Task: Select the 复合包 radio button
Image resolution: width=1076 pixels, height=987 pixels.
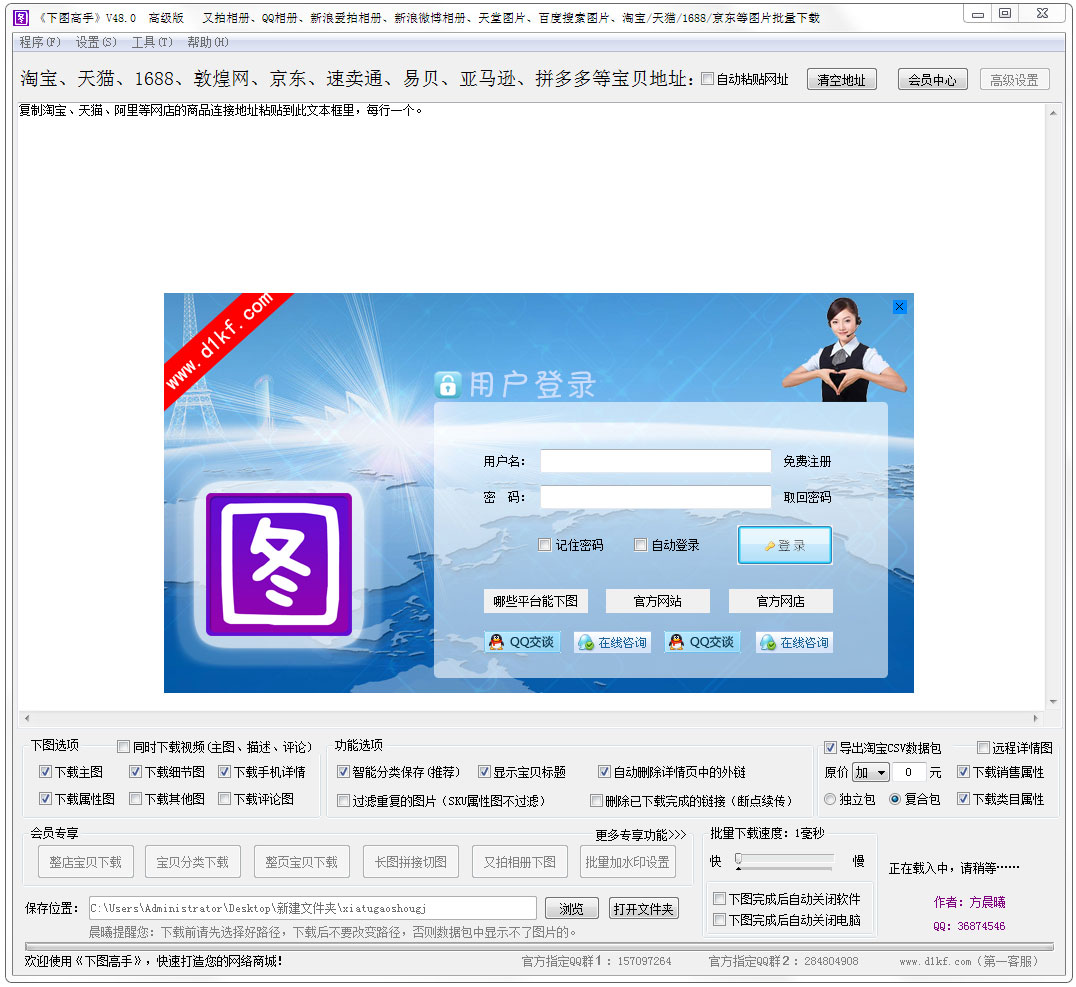Action: coord(895,799)
